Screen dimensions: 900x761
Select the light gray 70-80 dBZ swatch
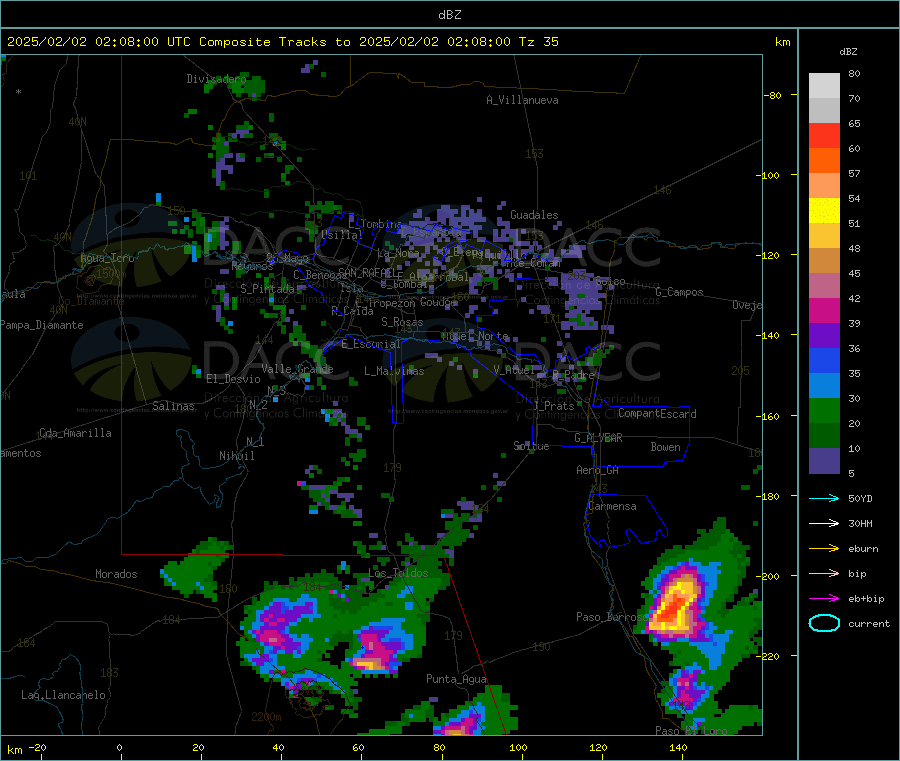coord(824,86)
